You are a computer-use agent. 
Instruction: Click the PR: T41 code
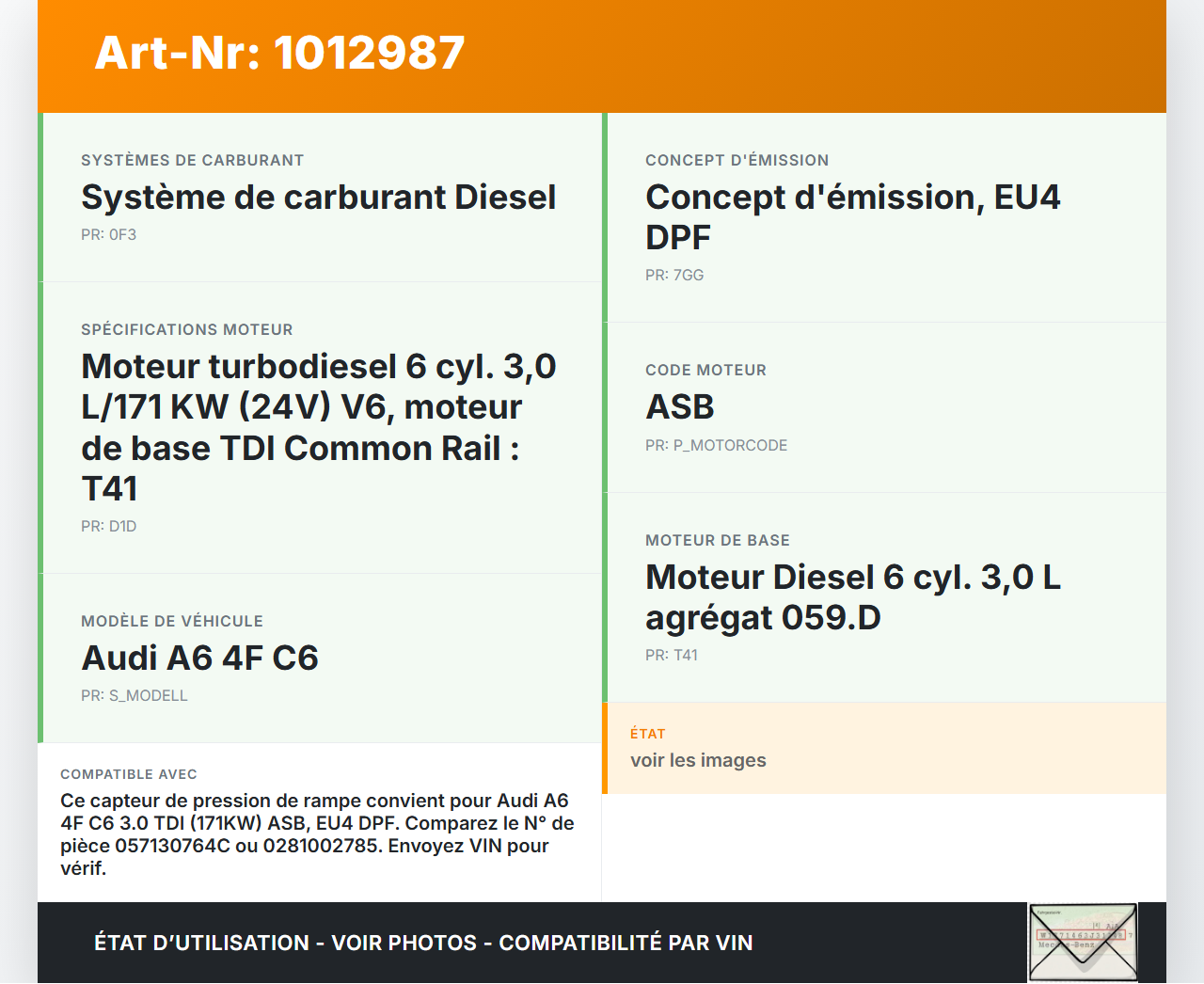pos(671,656)
